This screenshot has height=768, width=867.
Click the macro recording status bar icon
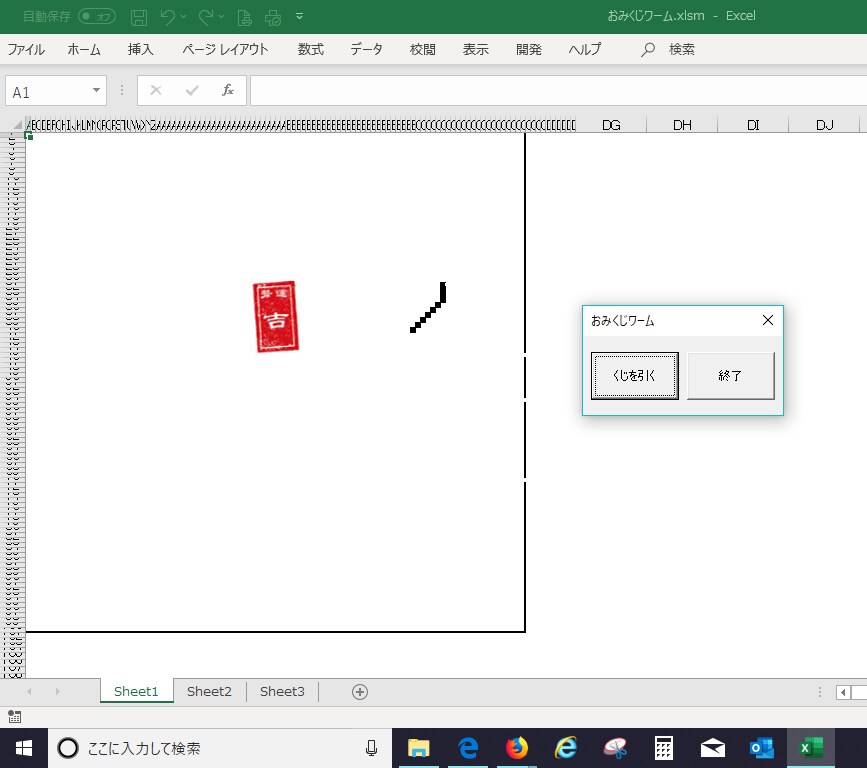[x=15, y=717]
